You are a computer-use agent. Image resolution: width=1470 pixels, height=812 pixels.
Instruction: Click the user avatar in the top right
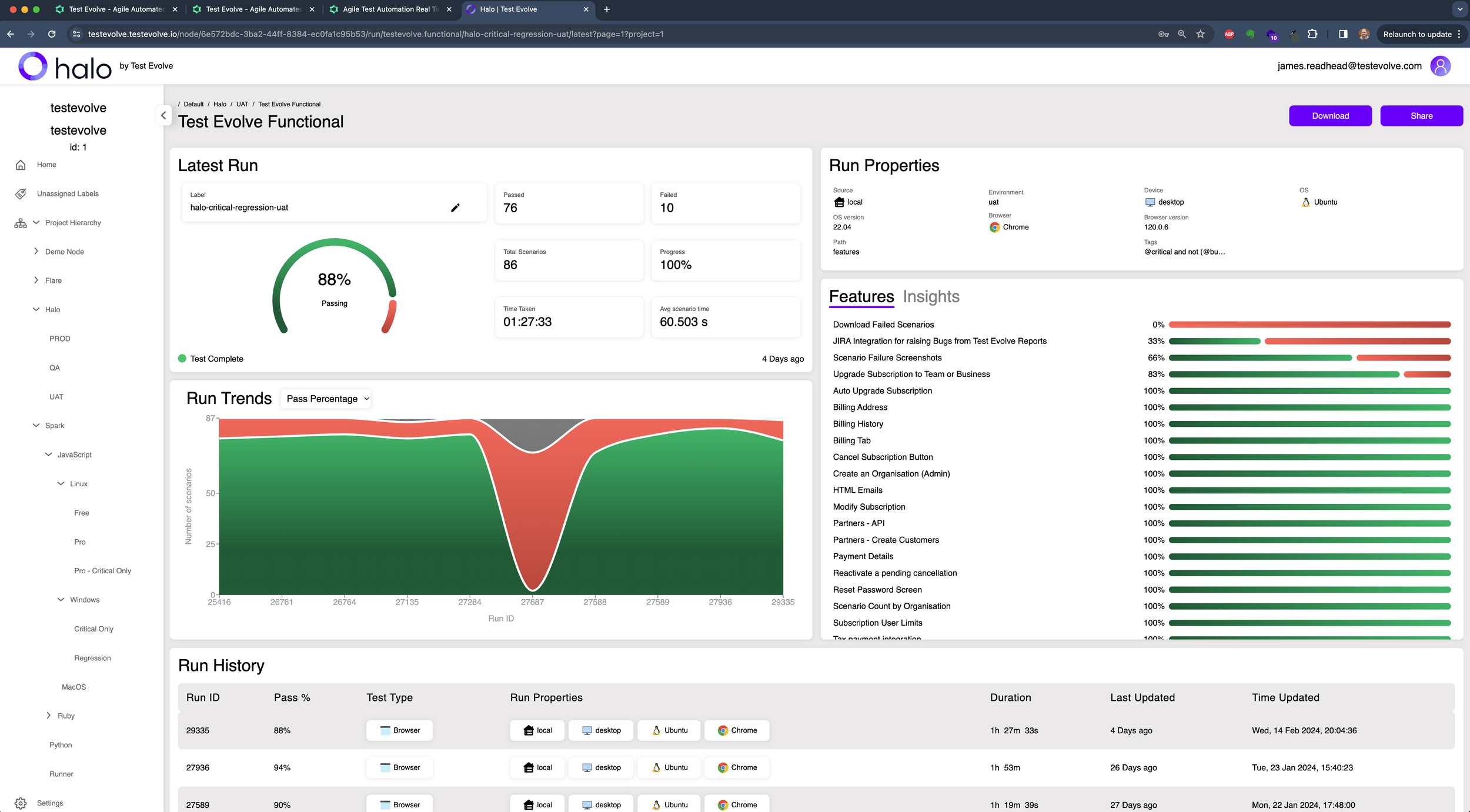tap(1441, 65)
